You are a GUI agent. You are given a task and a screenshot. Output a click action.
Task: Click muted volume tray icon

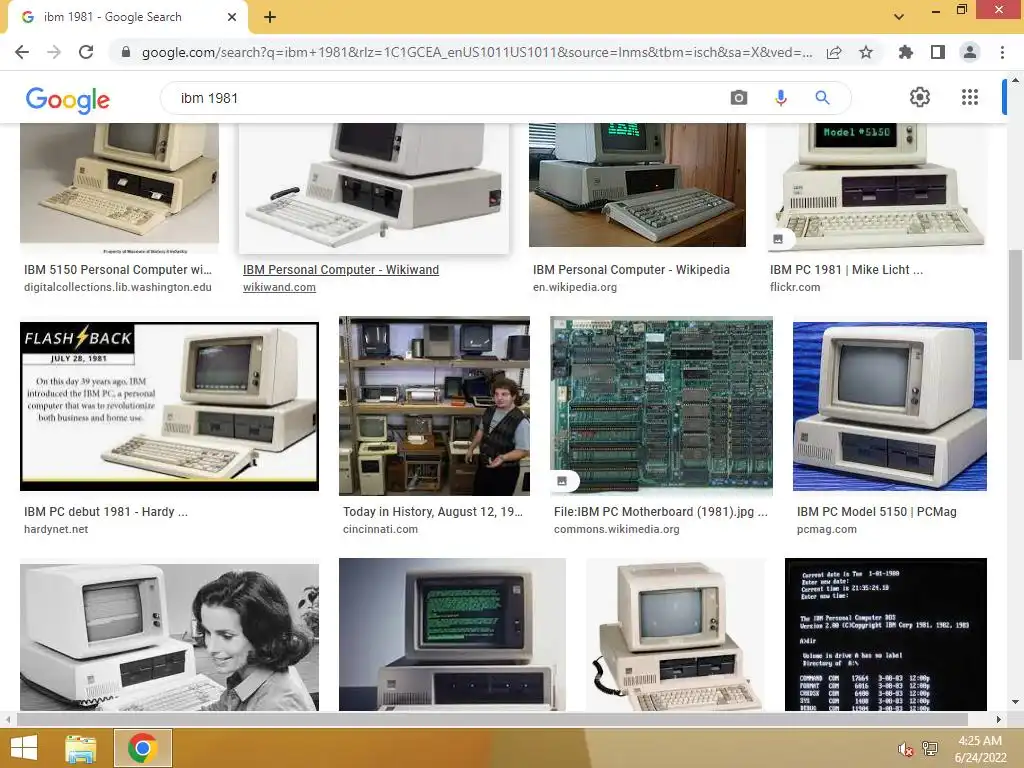906,749
